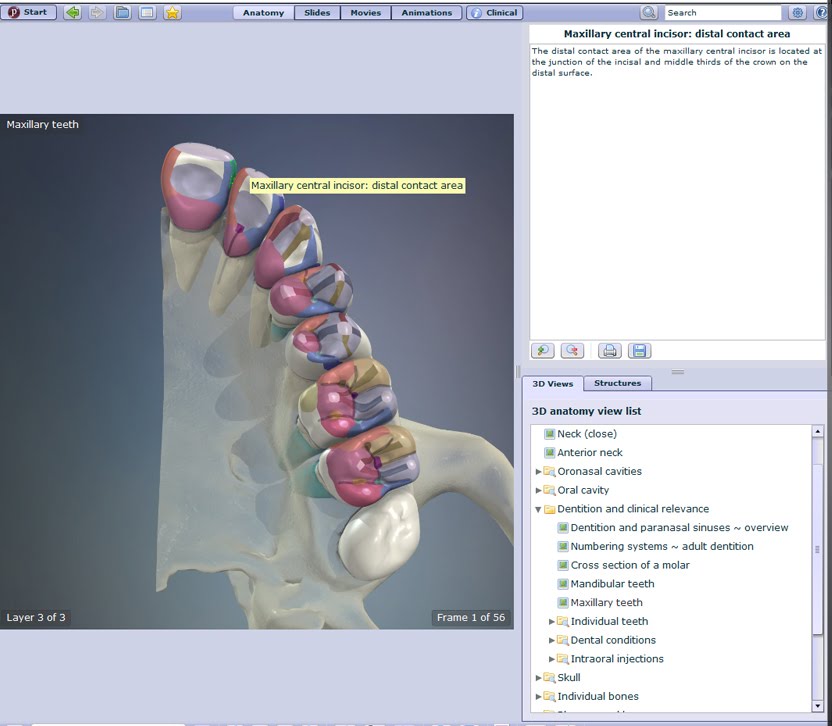
Task: Navigate back using the green arrow icon
Action: pos(70,12)
